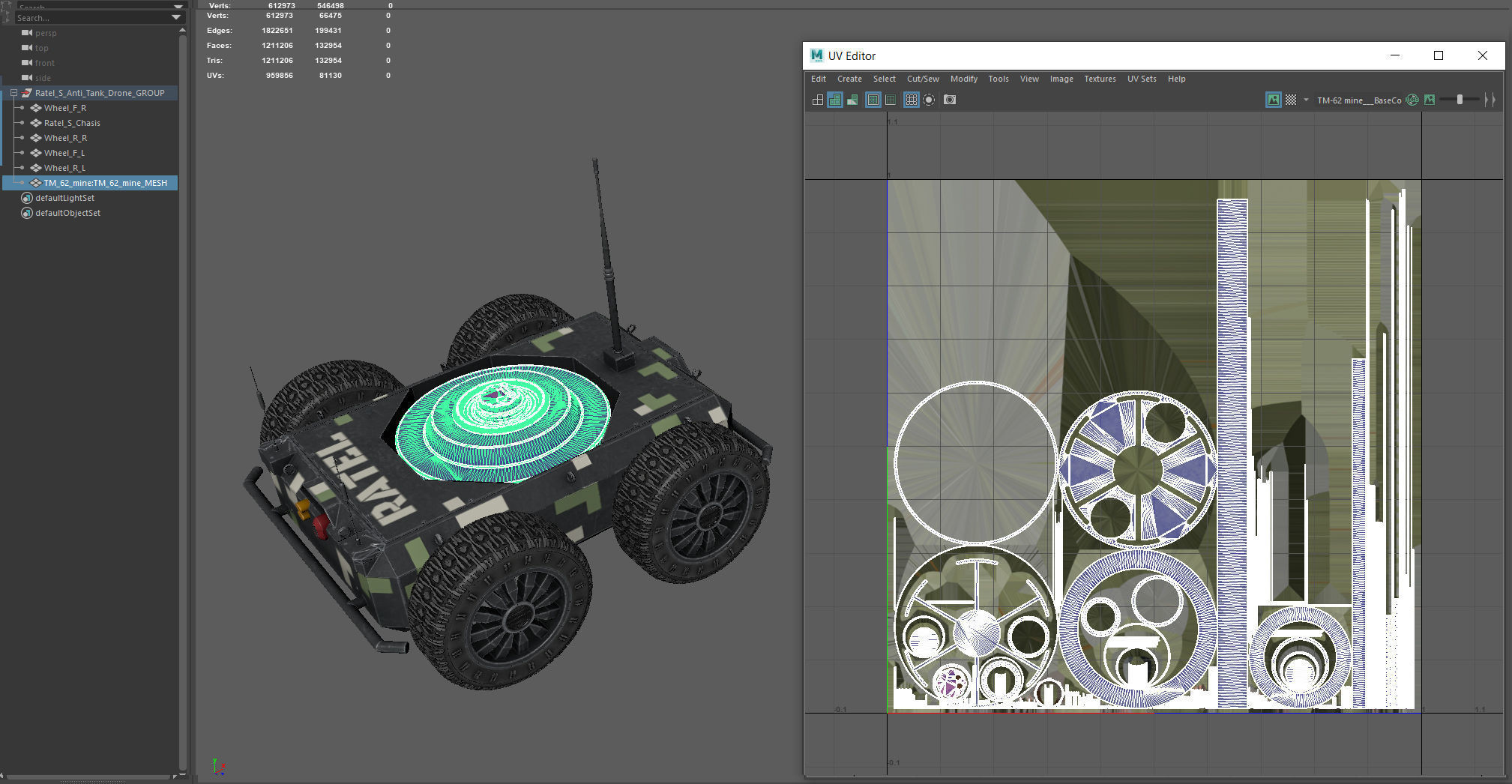The height and width of the screenshot is (784, 1512).
Task: Maximize the UV Editor window
Action: (1439, 55)
